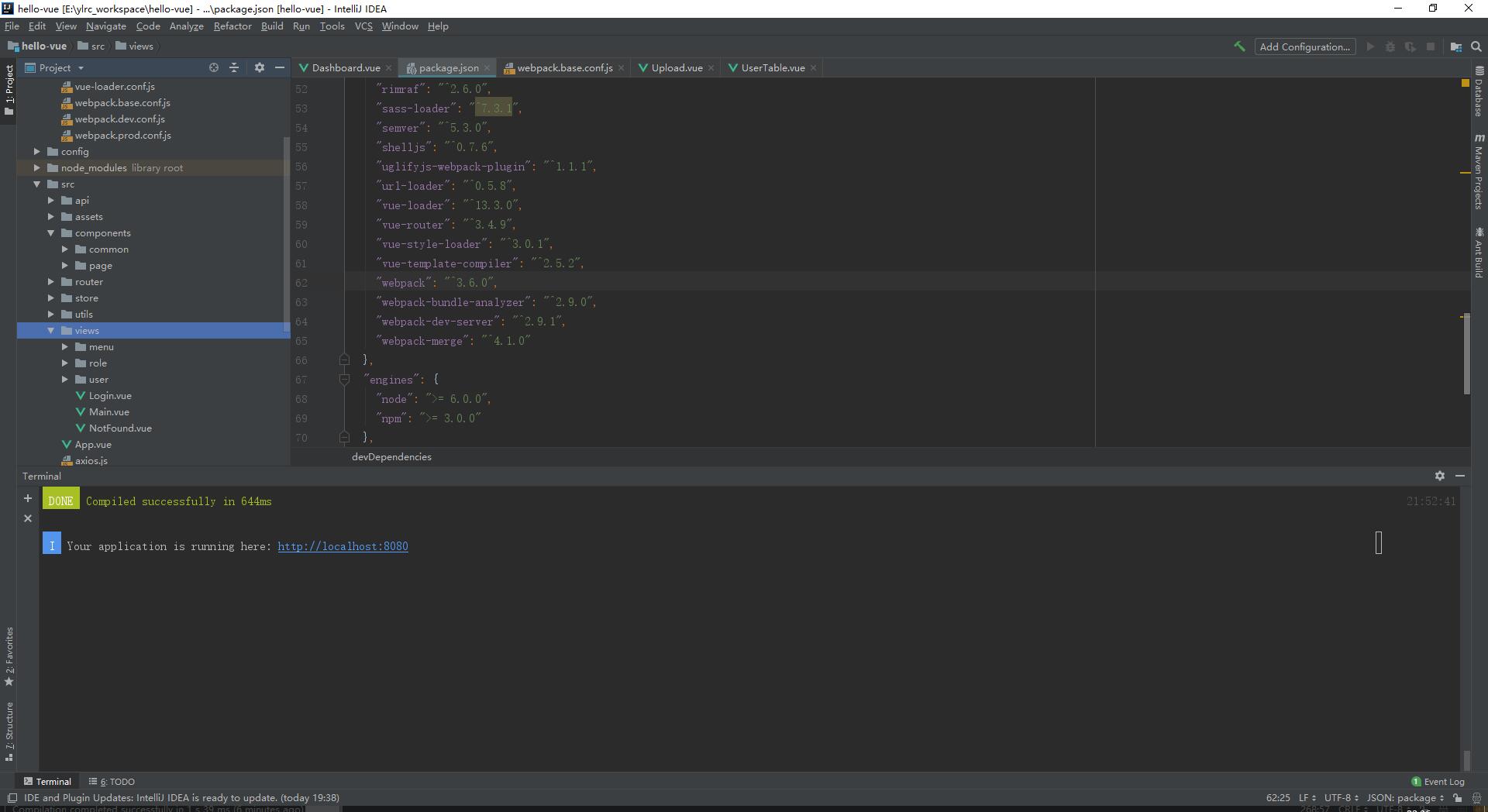Close the Upload.vue tab
1488x812 pixels.
point(711,68)
